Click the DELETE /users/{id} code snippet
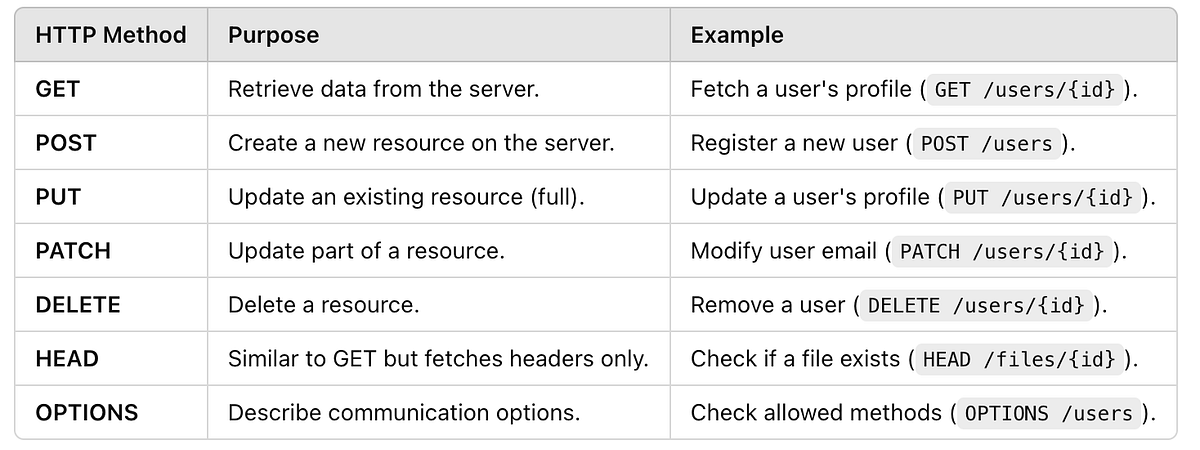Image resolution: width=1200 pixels, height=450 pixels. pyautogui.click(x=975, y=305)
